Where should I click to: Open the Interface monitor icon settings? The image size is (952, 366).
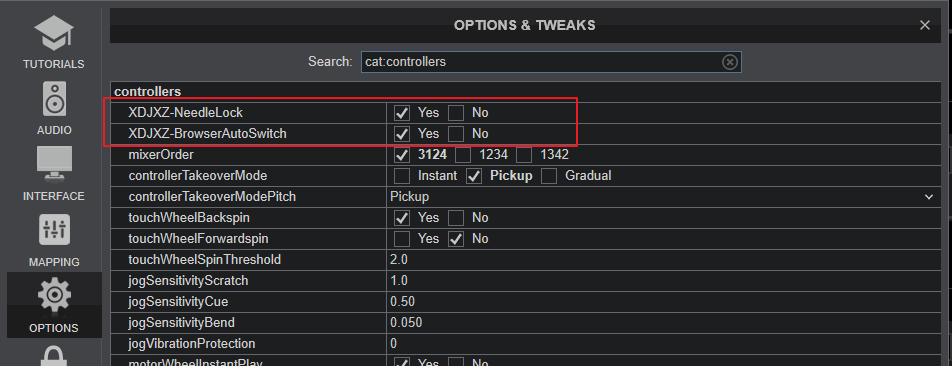point(54,164)
